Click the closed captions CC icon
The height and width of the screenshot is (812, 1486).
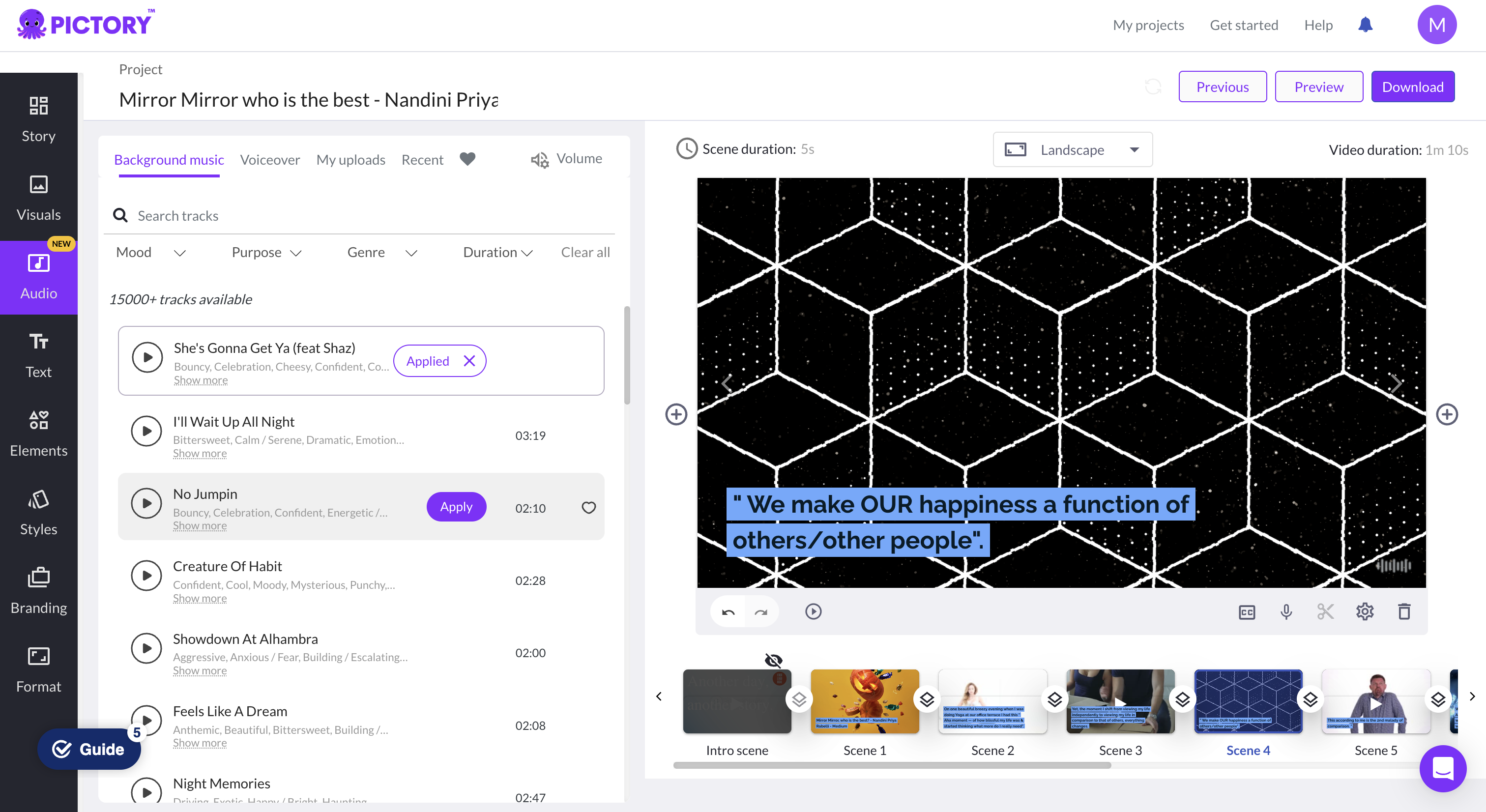[x=1247, y=612]
